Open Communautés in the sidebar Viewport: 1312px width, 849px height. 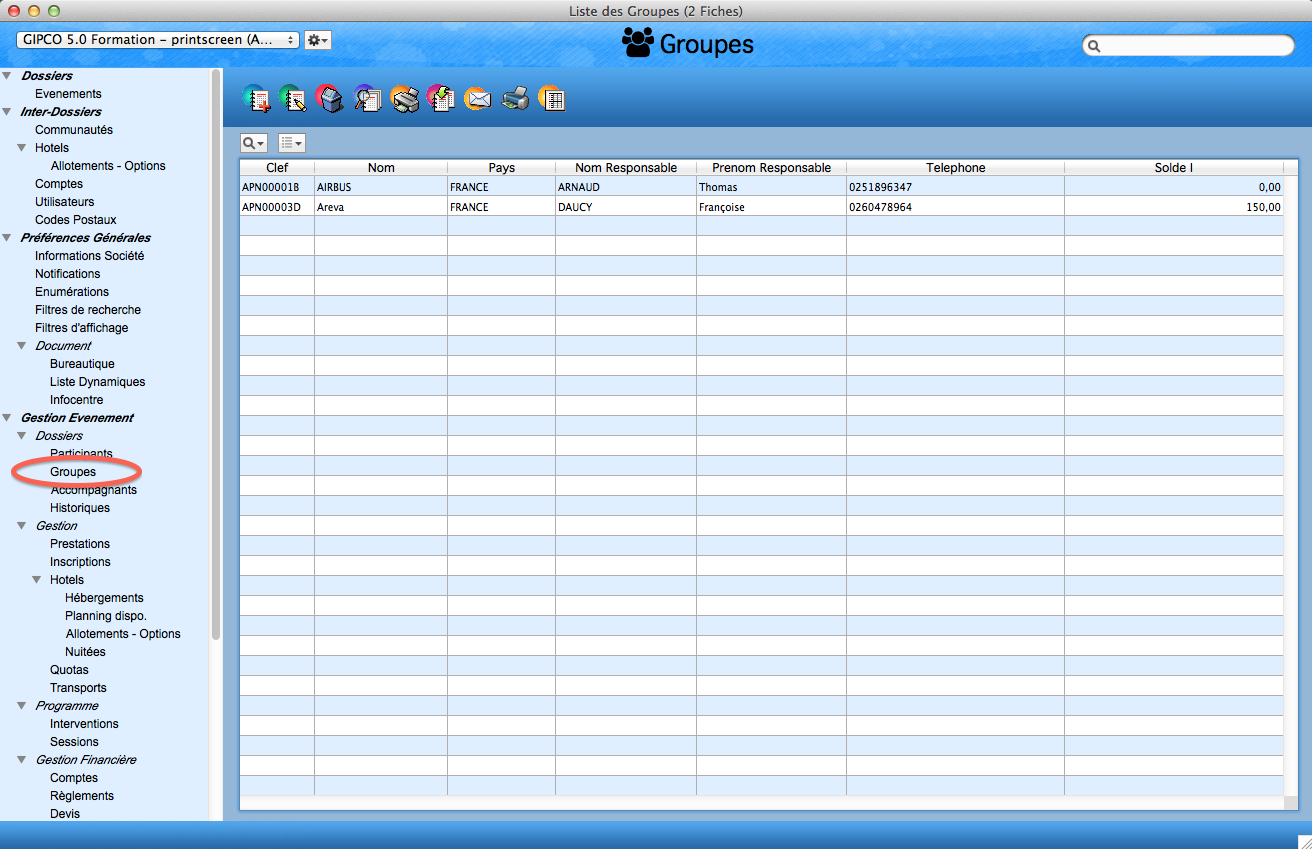(x=74, y=130)
